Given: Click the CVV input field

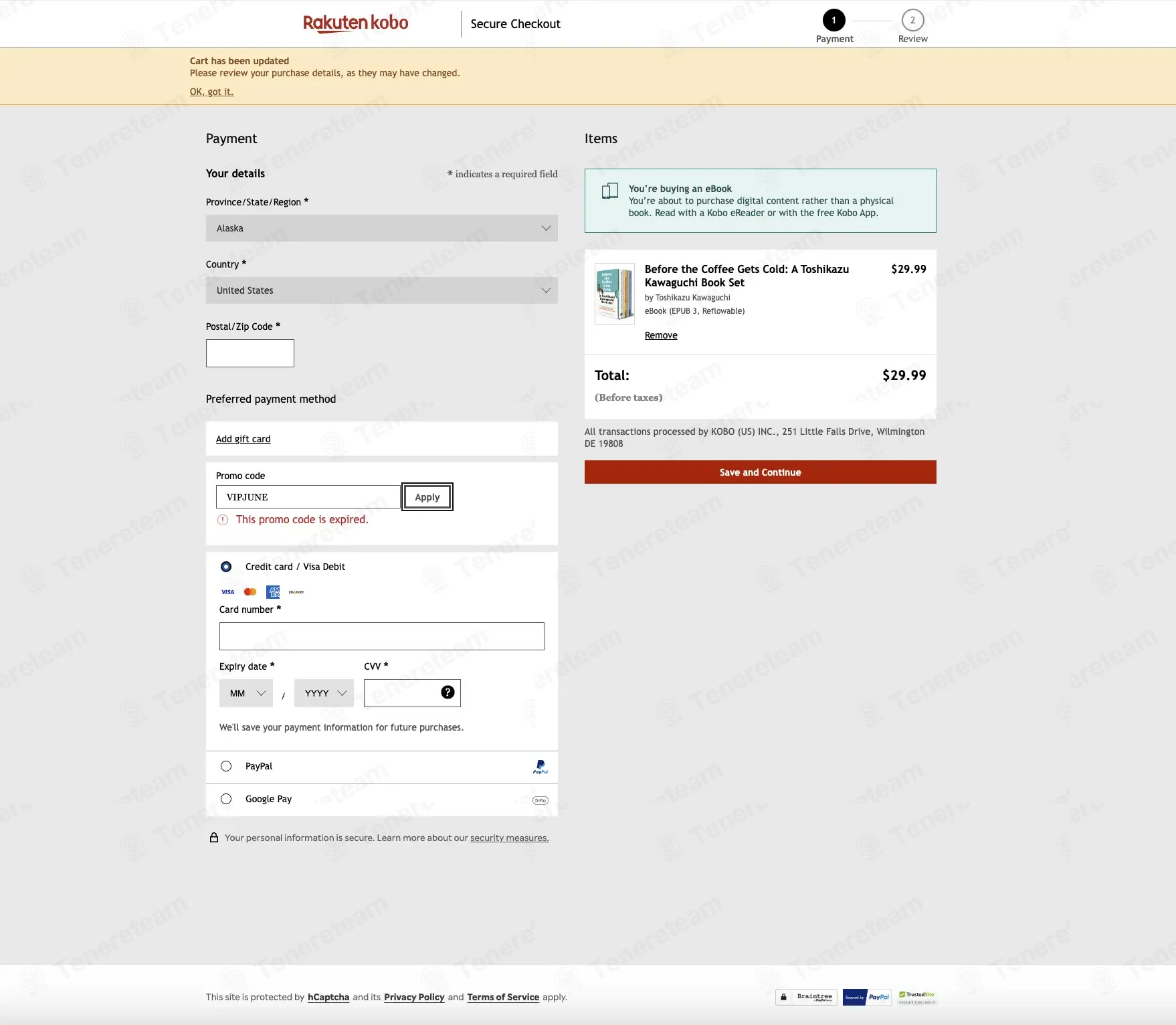Looking at the screenshot, I should click(x=412, y=693).
